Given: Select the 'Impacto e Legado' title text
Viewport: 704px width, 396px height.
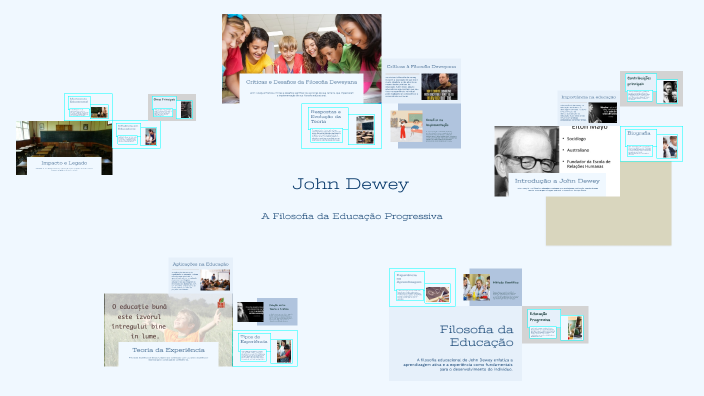Looking at the screenshot, I should coord(64,163).
